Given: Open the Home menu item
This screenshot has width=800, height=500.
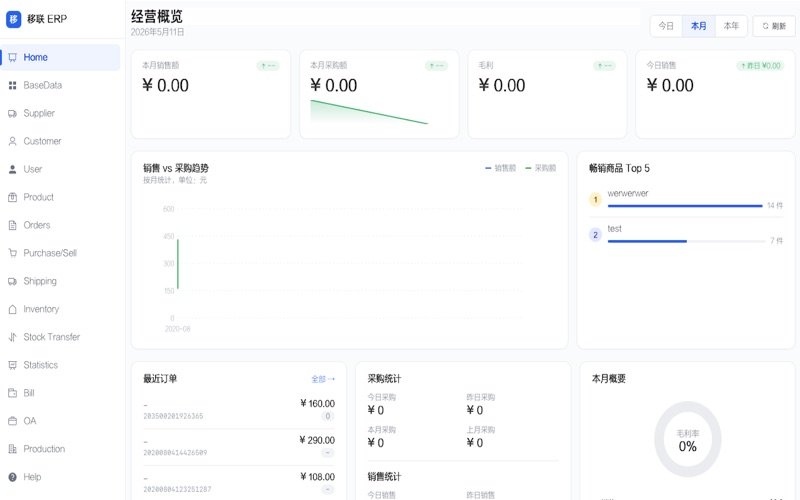Looking at the screenshot, I should [x=61, y=57].
